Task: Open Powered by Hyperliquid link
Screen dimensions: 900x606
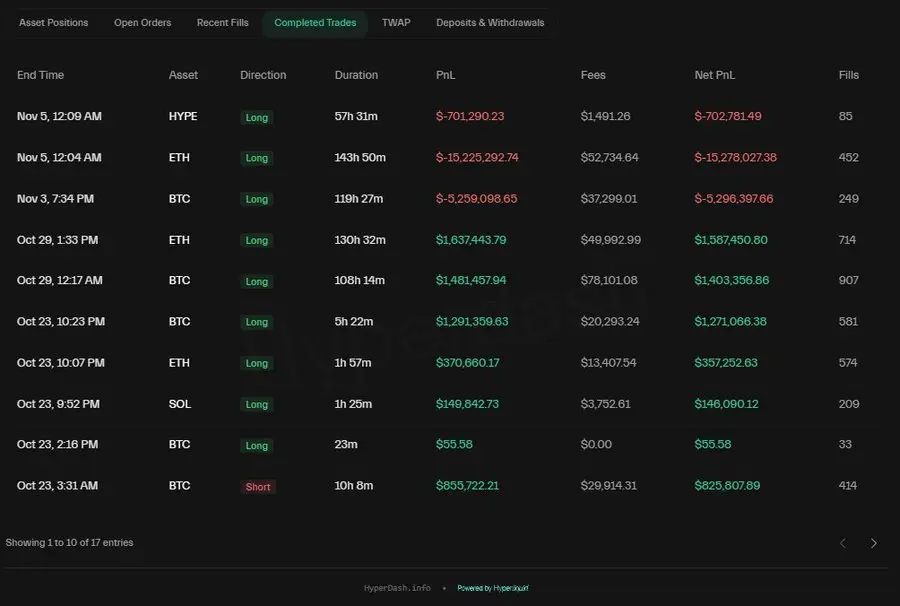Action: pos(492,588)
